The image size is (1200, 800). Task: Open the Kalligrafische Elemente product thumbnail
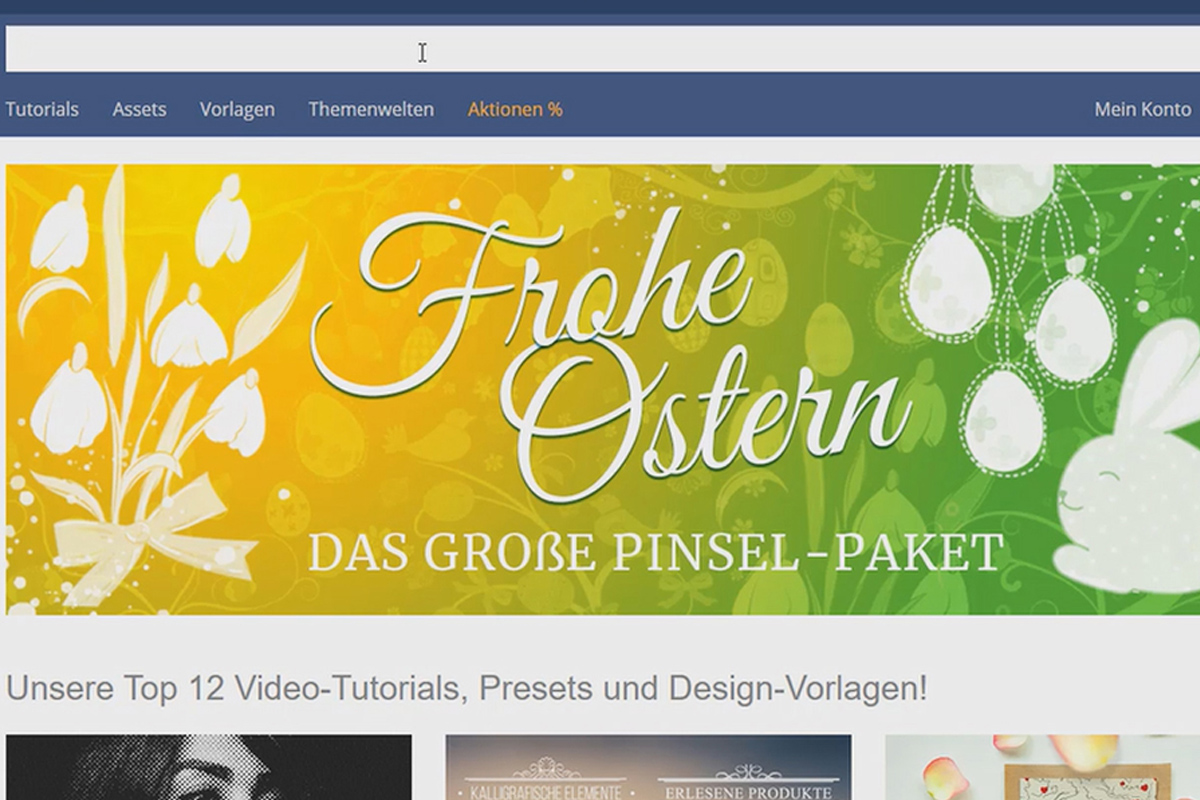pos(648,768)
